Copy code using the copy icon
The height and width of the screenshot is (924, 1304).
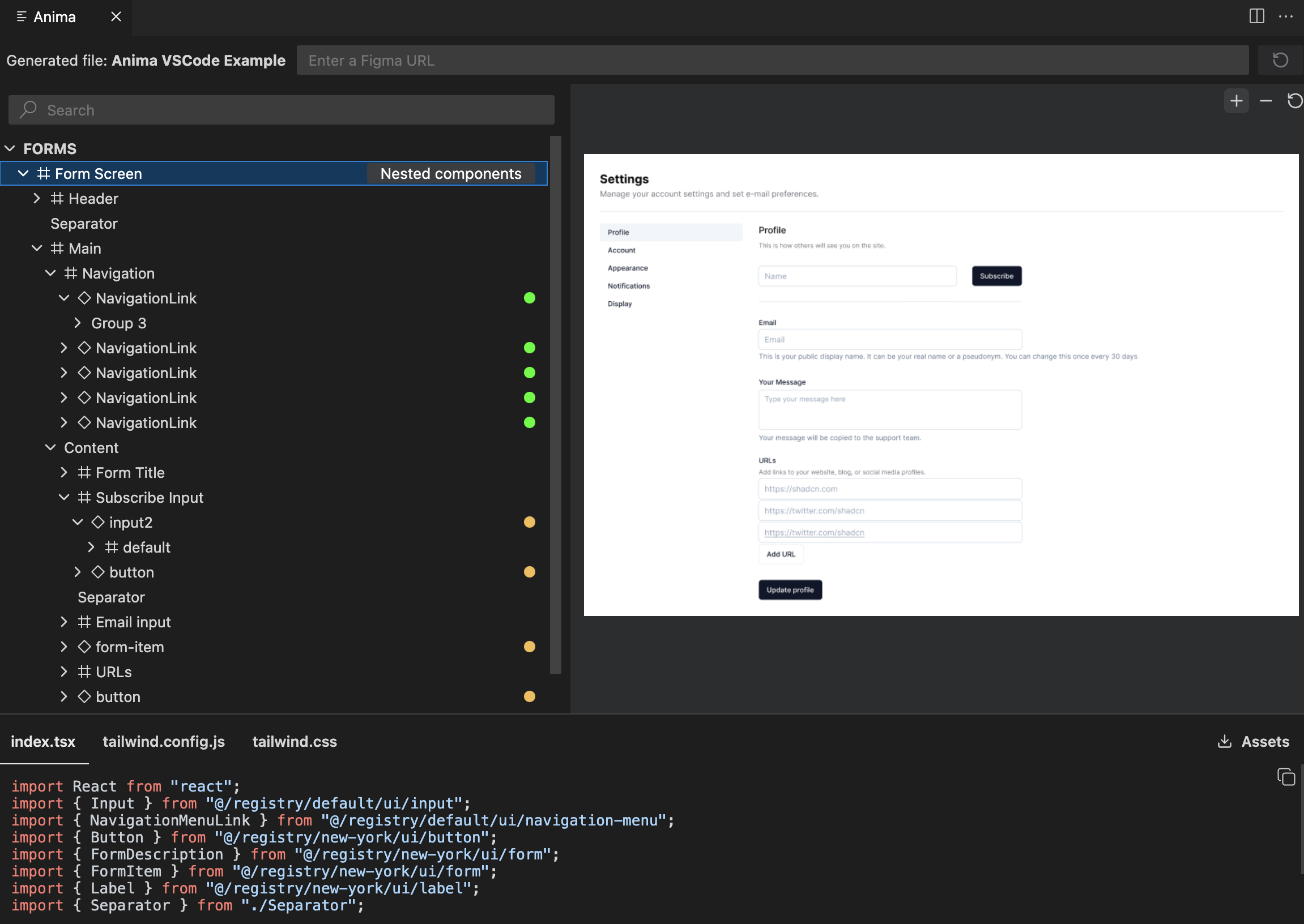point(1286,777)
